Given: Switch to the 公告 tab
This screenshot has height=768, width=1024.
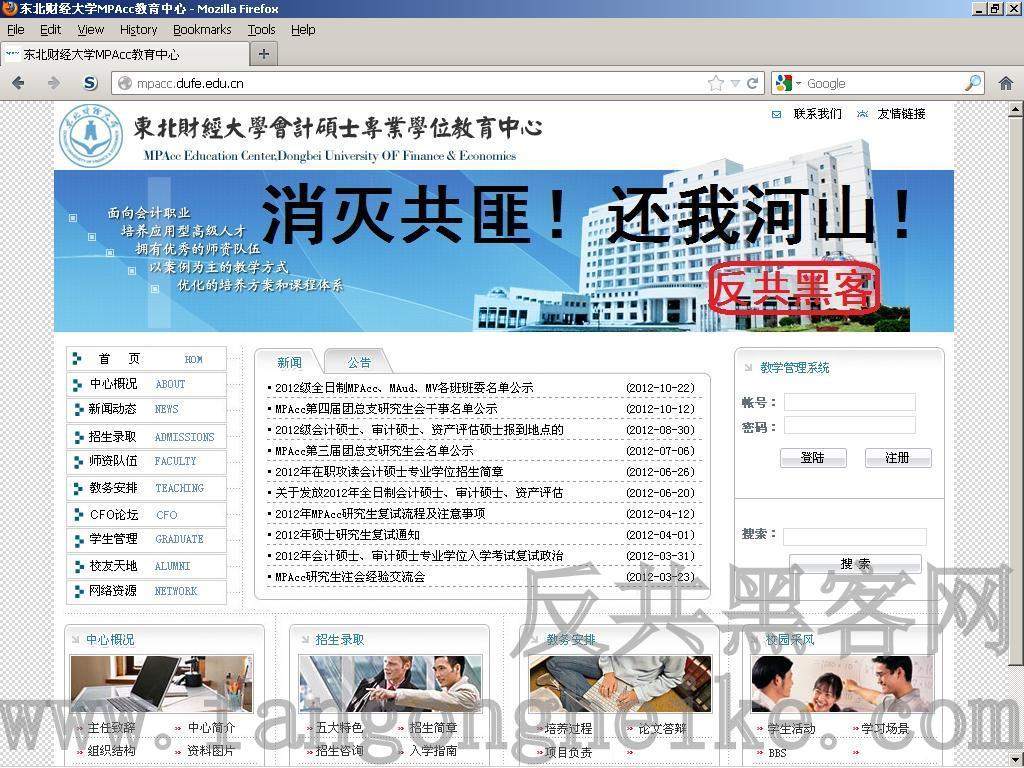Looking at the screenshot, I should click(x=359, y=362).
